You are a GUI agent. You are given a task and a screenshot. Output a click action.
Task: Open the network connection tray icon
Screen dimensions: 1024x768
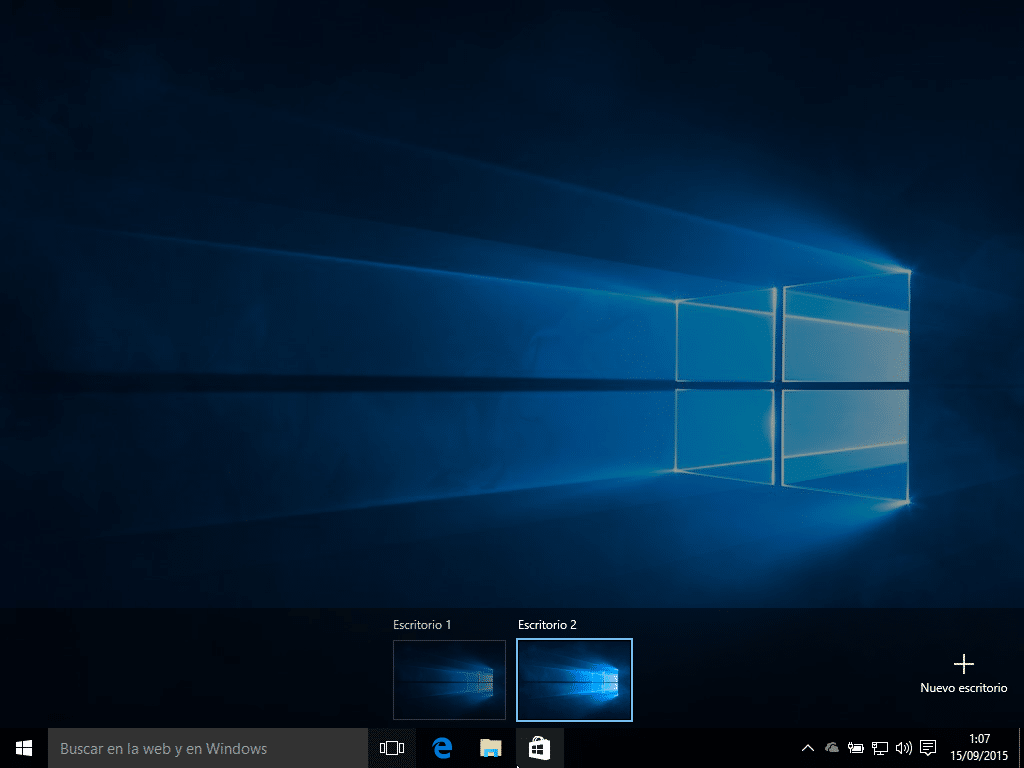880,748
